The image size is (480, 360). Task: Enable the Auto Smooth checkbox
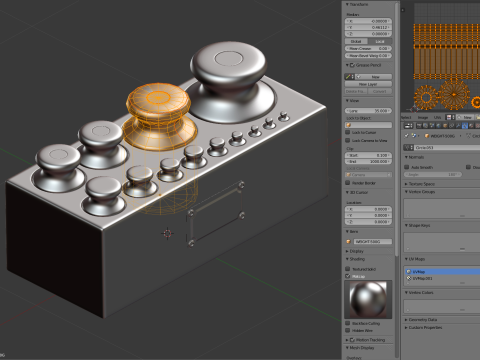(407, 167)
